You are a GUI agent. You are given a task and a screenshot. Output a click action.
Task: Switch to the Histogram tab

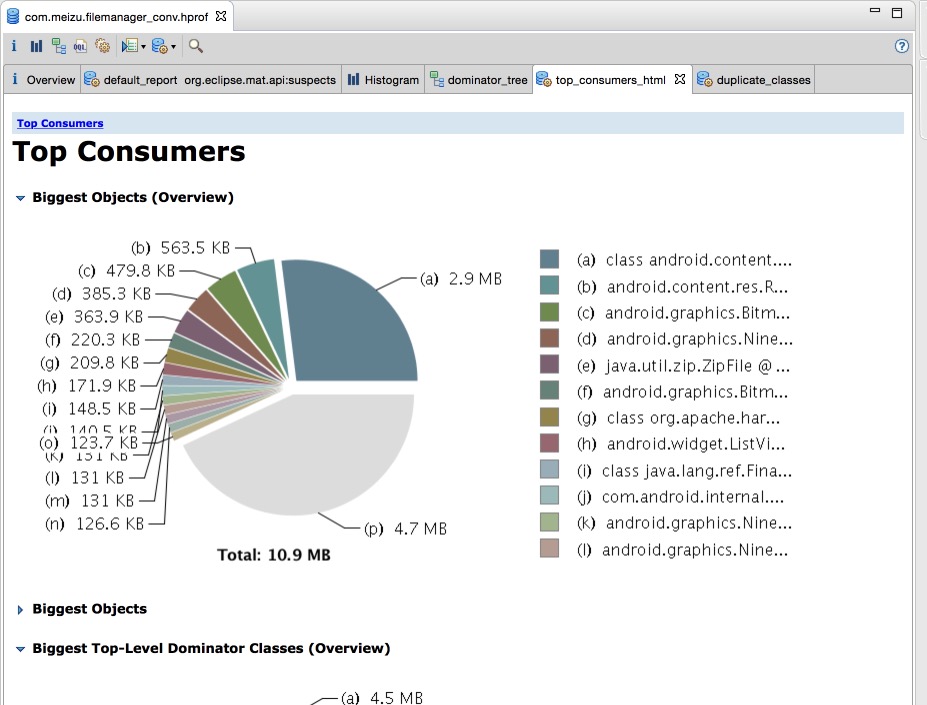[x=383, y=80]
